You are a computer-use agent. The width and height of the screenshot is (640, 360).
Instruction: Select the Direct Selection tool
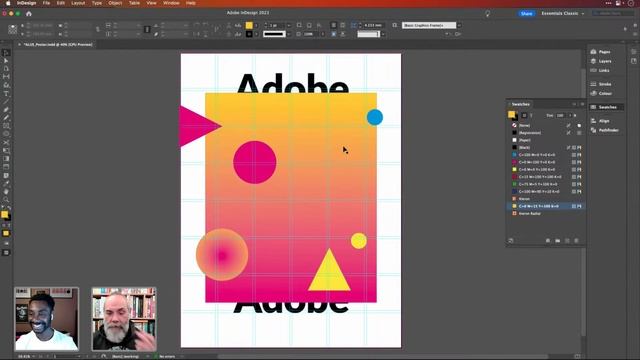(6, 60)
